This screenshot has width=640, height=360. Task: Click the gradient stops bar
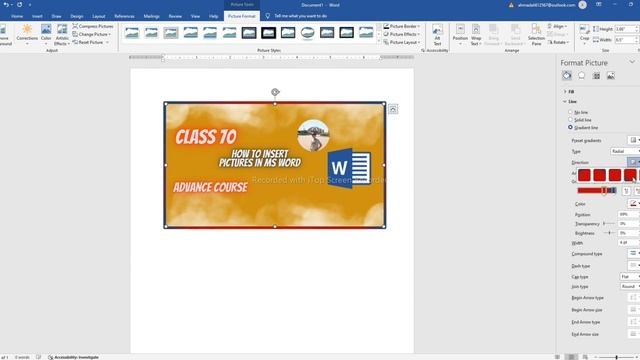click(597, 190)
